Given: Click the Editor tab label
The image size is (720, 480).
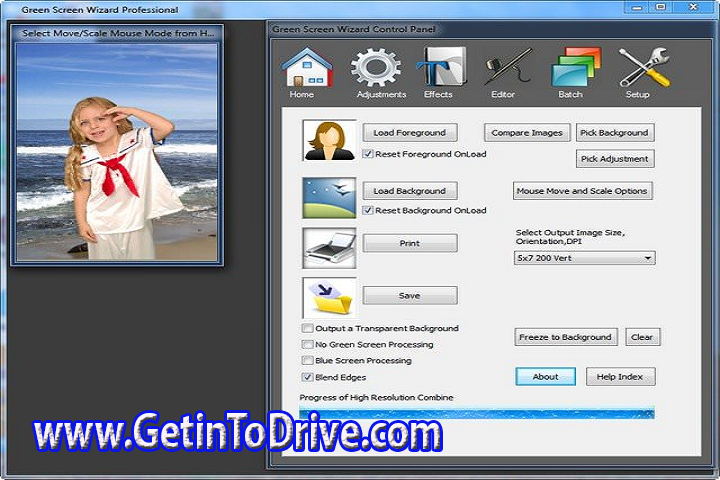Looking at the screenshot, I should tap(503, 94).
